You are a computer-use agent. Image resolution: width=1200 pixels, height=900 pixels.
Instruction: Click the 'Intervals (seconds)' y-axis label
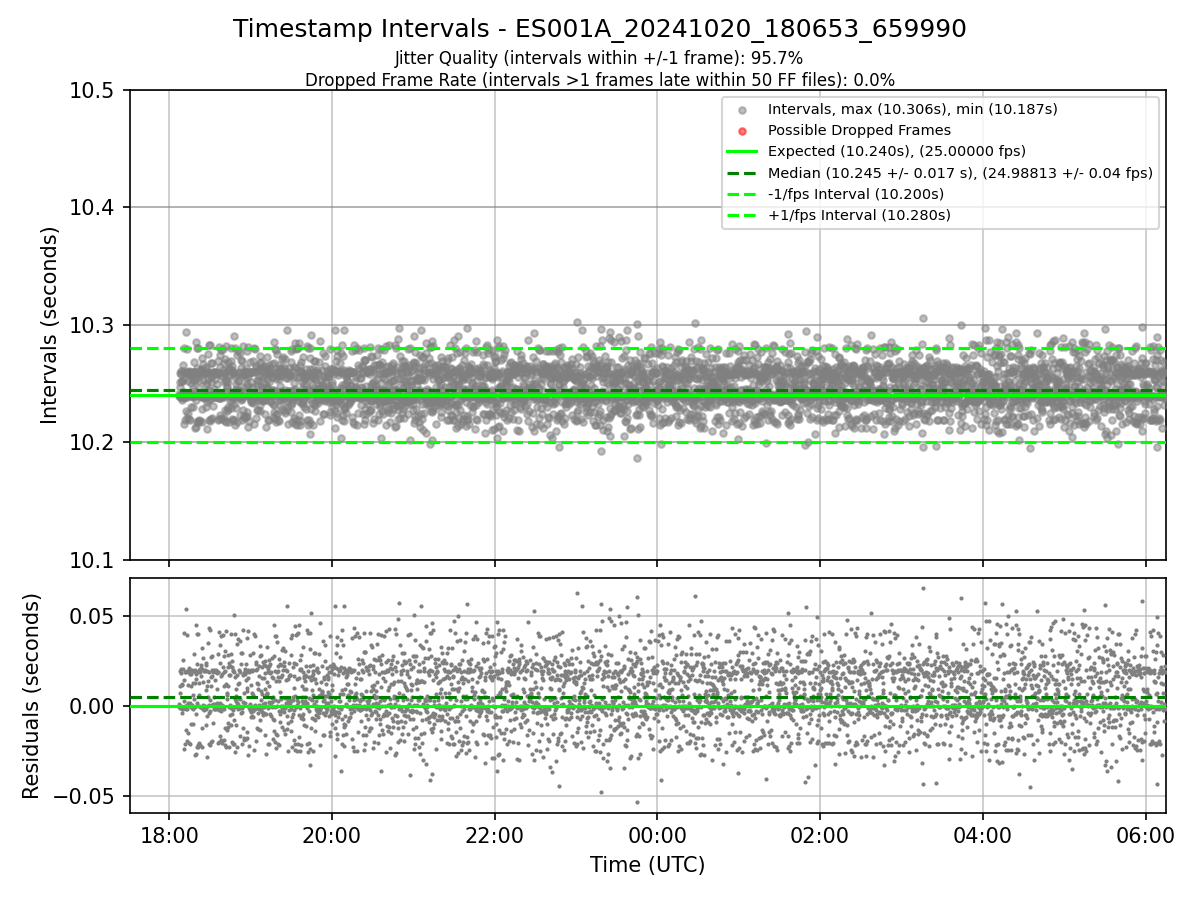pos(51,325)
